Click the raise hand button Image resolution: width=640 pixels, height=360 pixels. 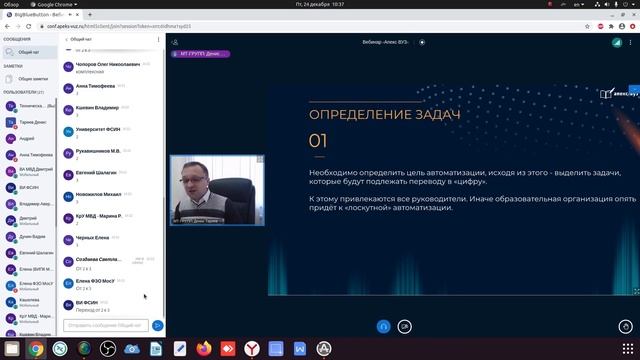(x=625, y=327)
